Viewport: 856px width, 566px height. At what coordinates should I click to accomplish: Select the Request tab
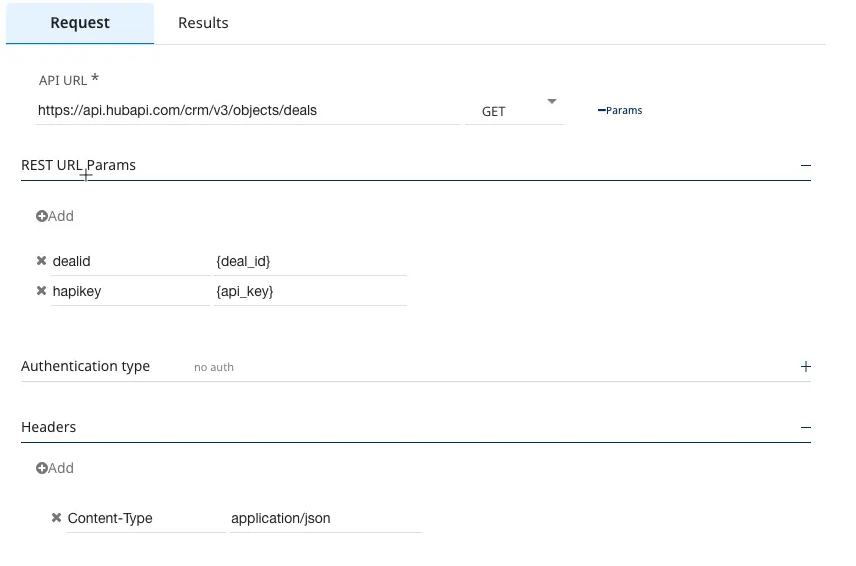point(80,23)
